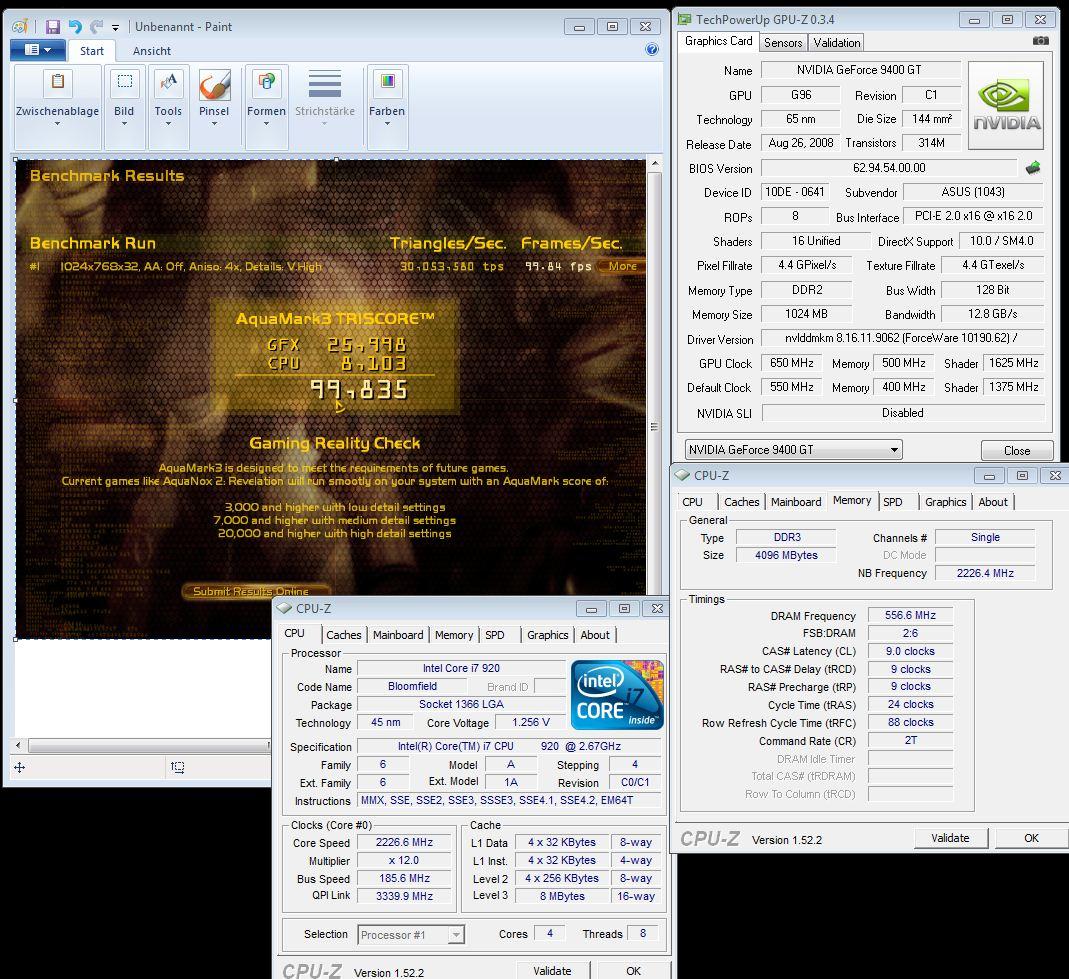Screen dimensions: 1069x979
Task: Click GPU-Z camera screenshot icon
Action: [1040, 41]
